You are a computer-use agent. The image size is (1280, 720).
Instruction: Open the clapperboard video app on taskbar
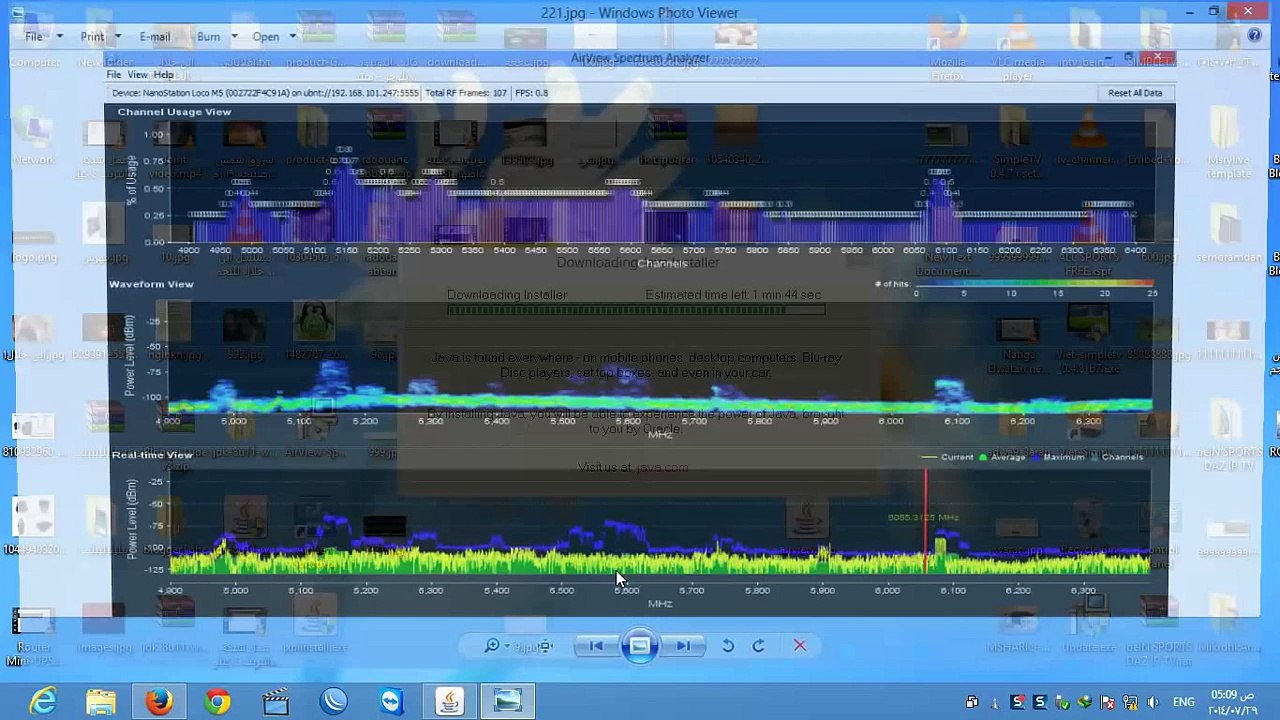coord(275,702)
